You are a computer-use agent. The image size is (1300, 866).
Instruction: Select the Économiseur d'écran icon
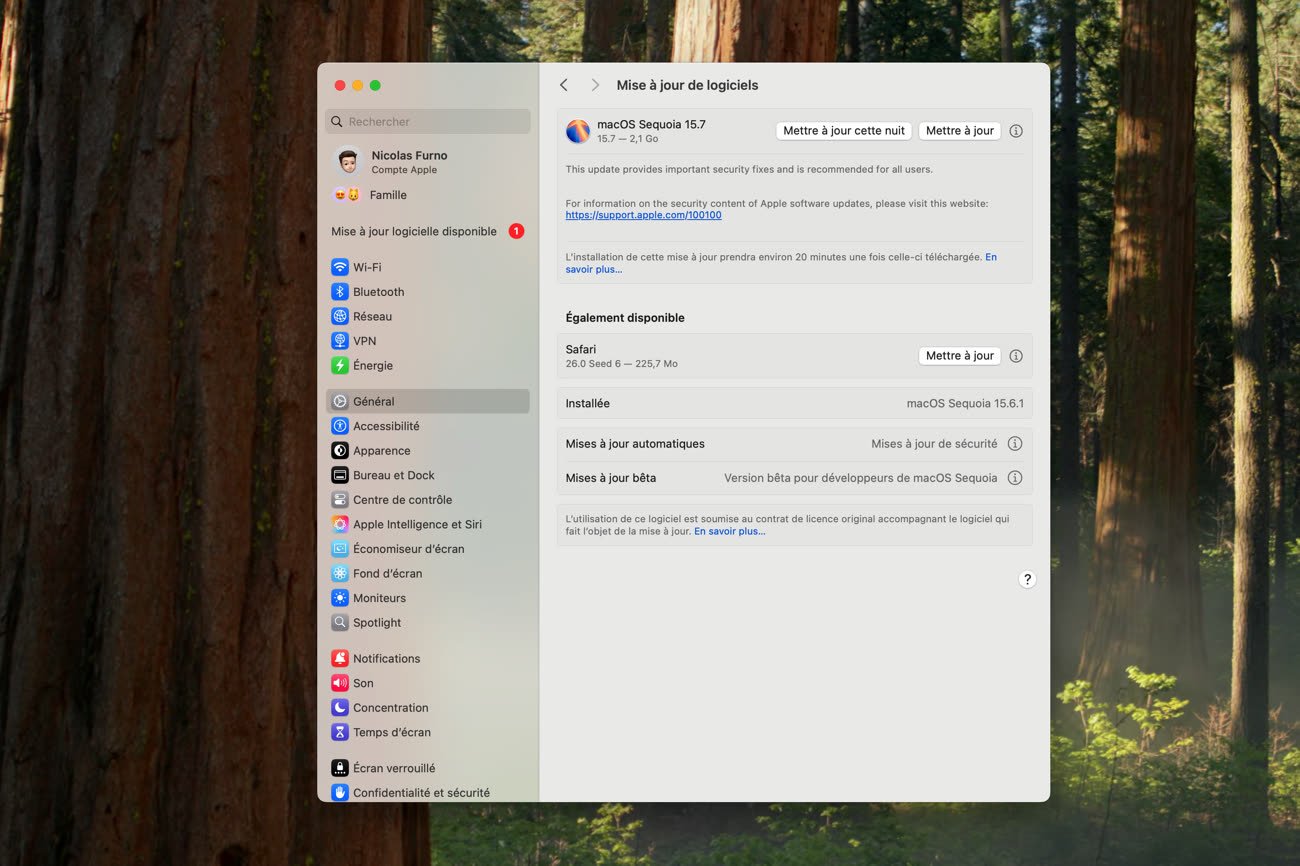click(340, 549)
